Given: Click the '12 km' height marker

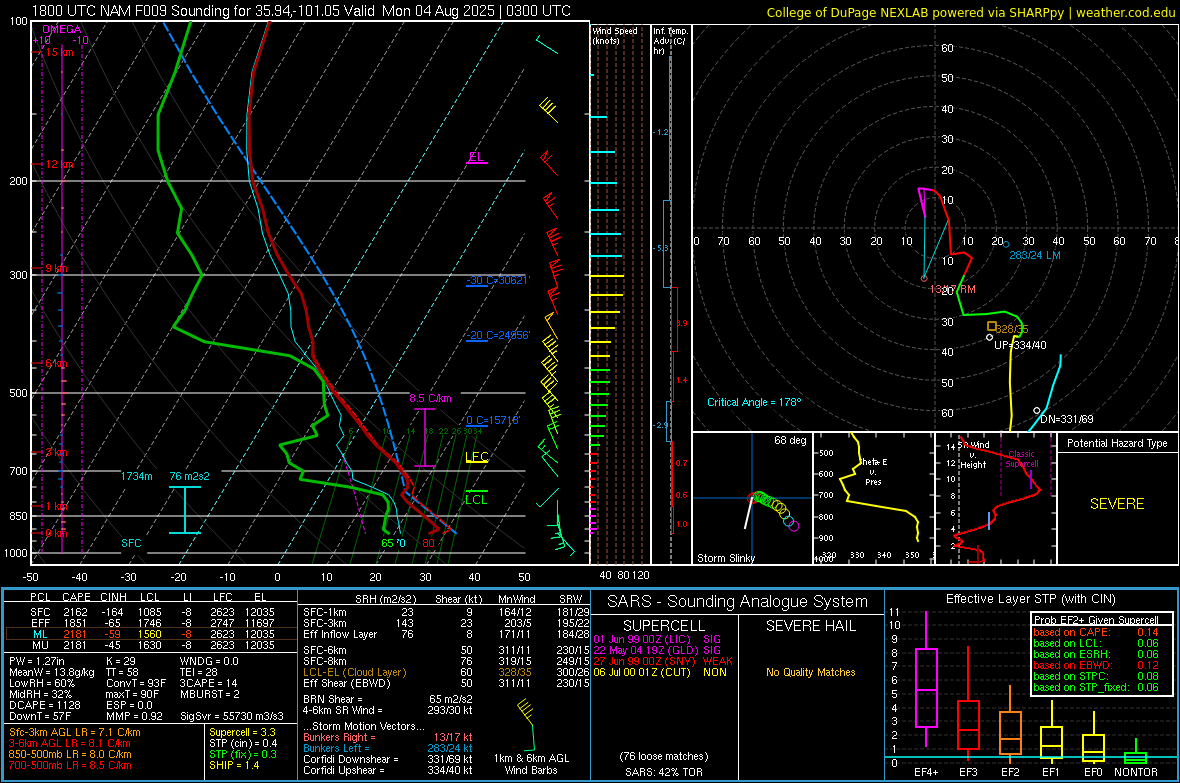Looking at the screenshot, I should (59, 164).
